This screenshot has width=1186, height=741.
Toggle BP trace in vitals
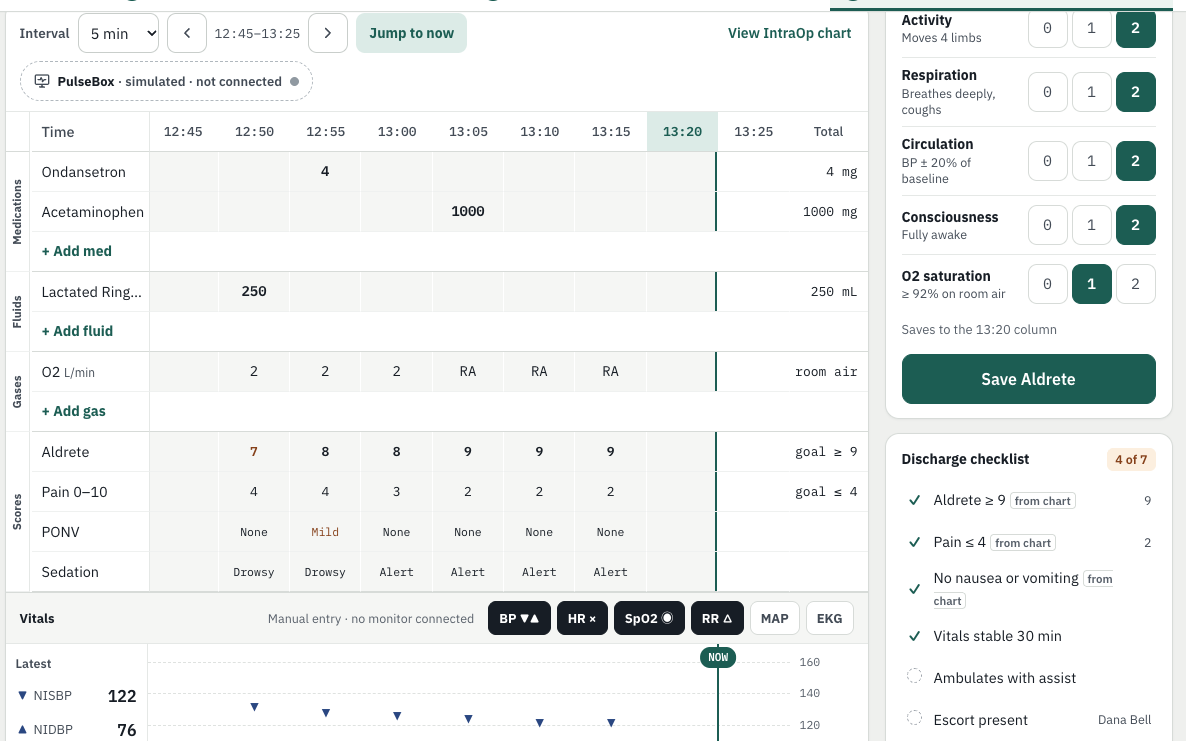click(520, 618)
